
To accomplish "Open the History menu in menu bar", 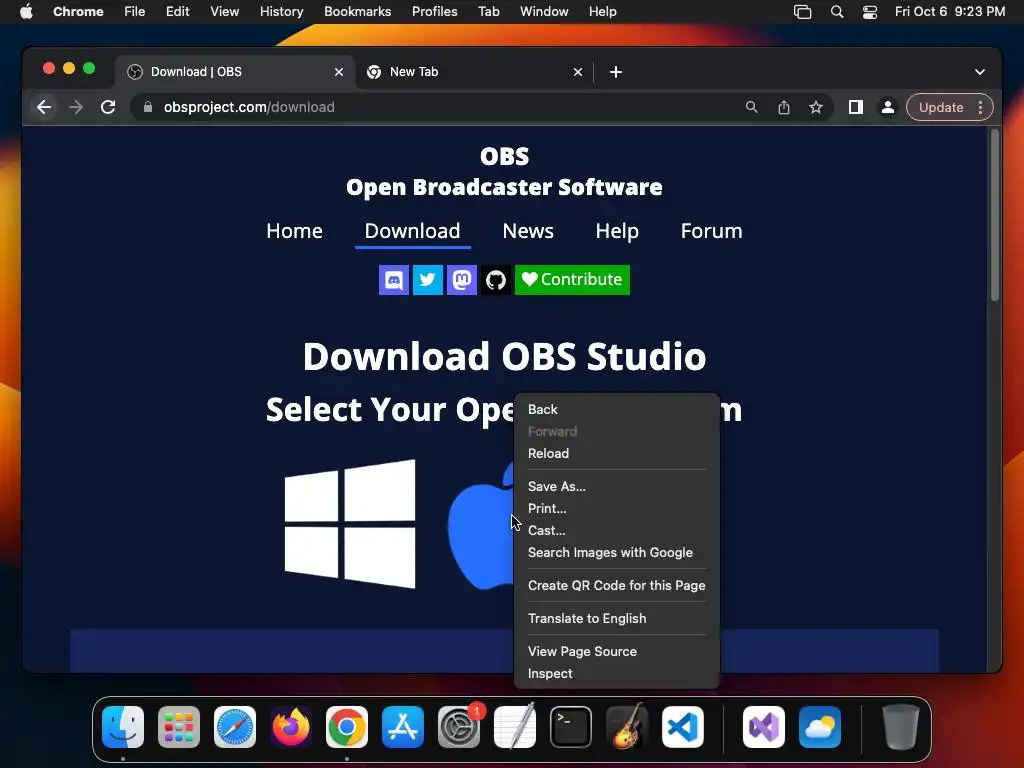I will pos(281,12).
